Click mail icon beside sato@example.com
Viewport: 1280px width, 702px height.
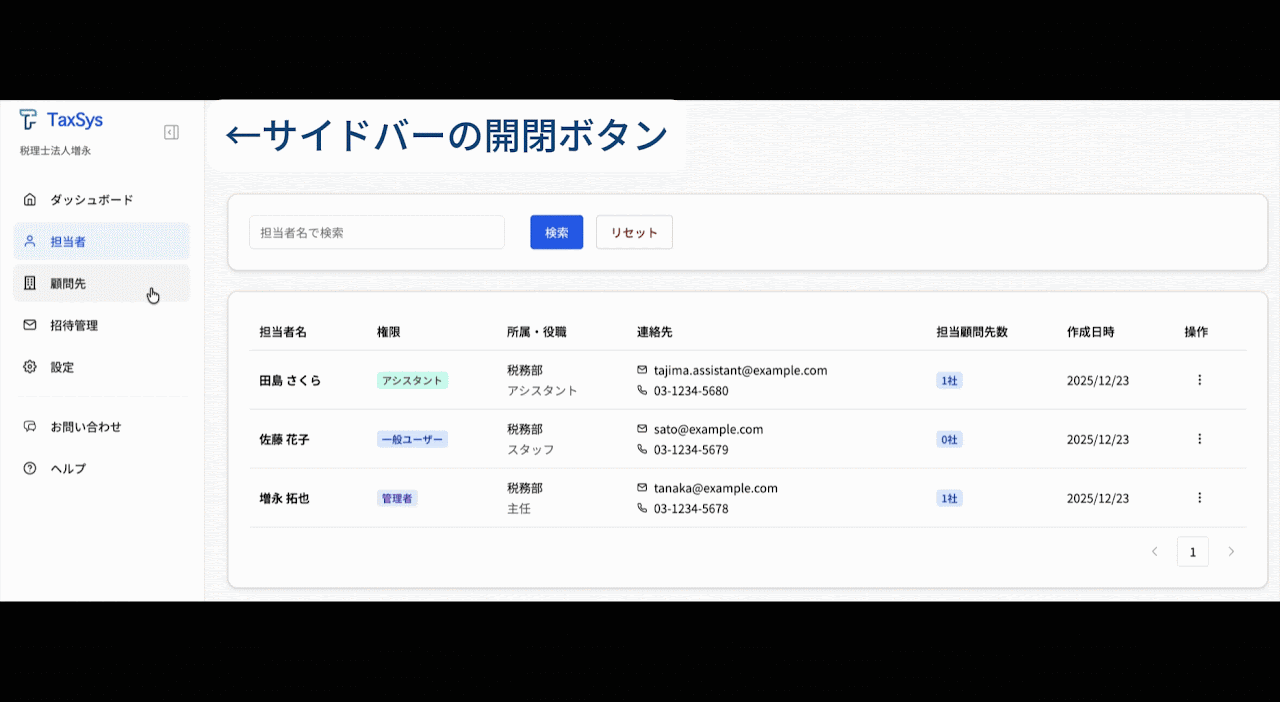click(x=642, y=429)
